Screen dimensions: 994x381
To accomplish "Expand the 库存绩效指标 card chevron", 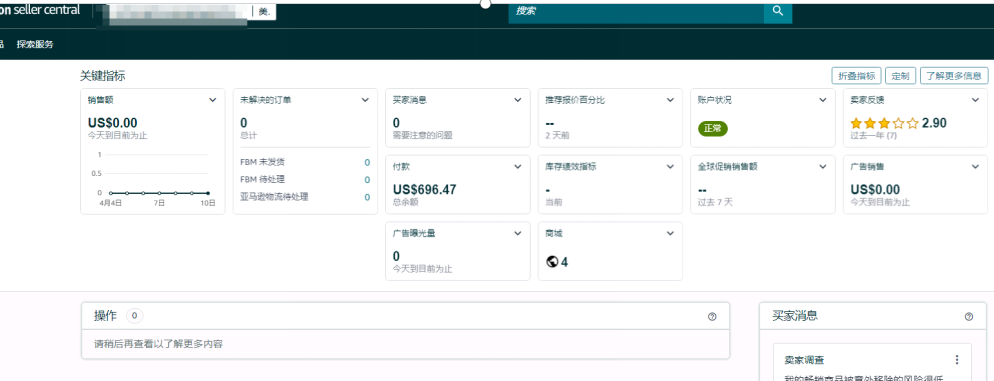I will click(x=670, y=166).
